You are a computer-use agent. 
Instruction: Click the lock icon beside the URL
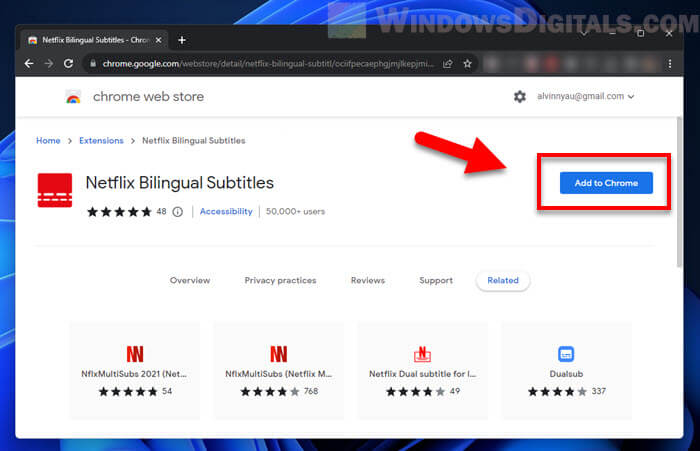tap(93, 64)
